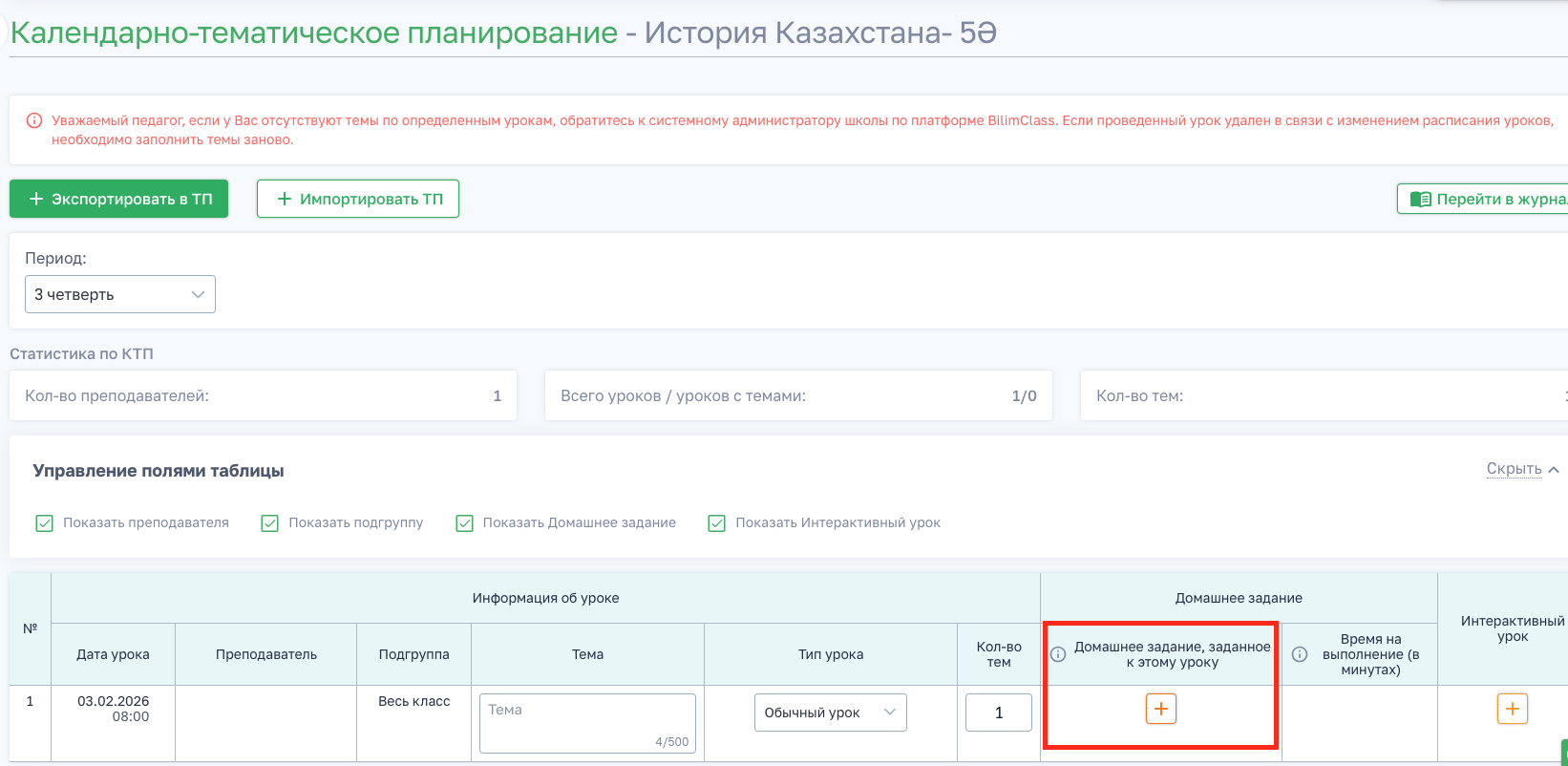Collapse panel using the Скрыть chevron
Screen dimensions: 1568x766
pyautogui.click(x=1554, y=469)
